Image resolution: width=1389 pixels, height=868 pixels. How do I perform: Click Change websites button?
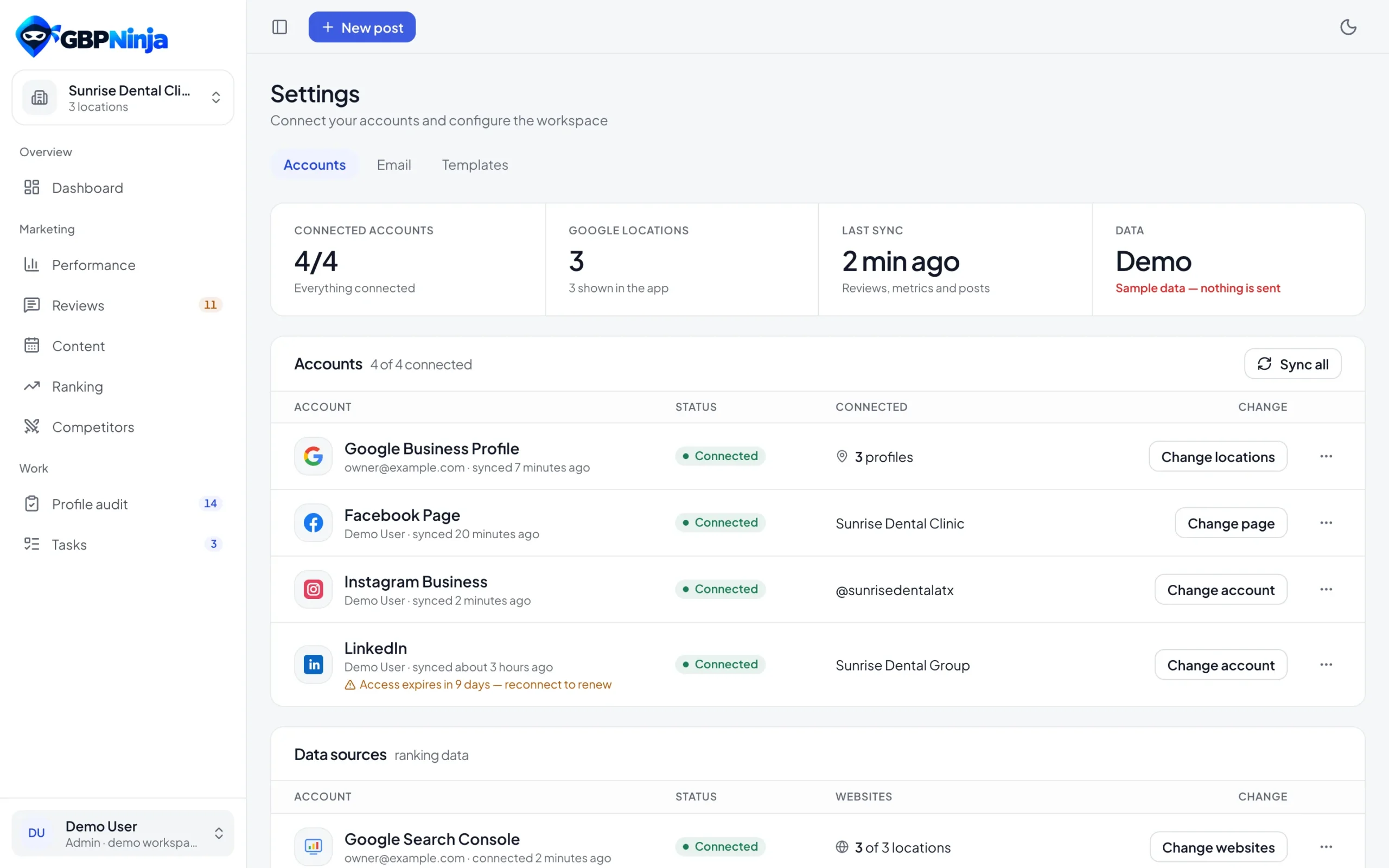click(x=1218, y=847)
